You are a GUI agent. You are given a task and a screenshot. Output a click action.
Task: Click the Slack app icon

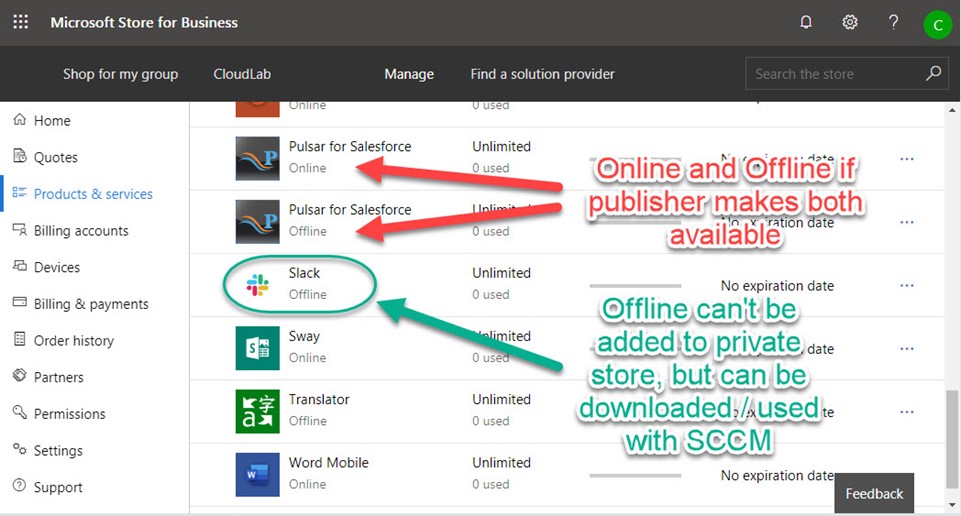coord(257,285)
